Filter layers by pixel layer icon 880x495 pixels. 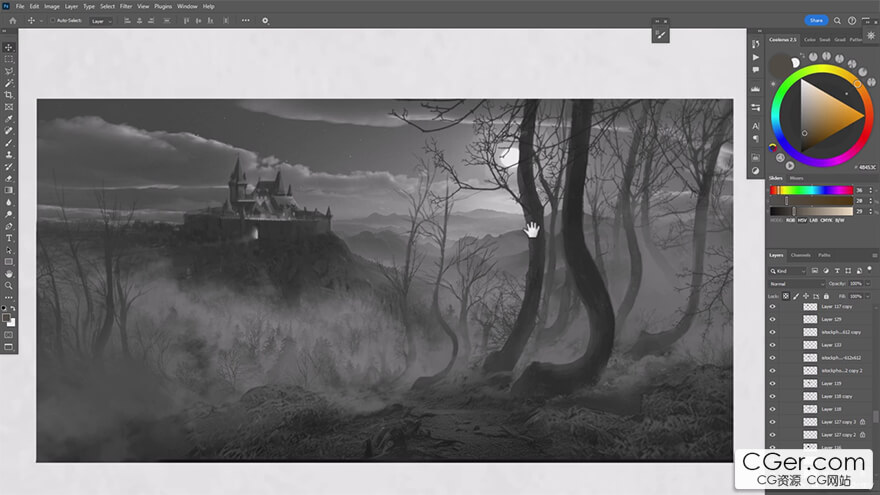pos(815,271)
